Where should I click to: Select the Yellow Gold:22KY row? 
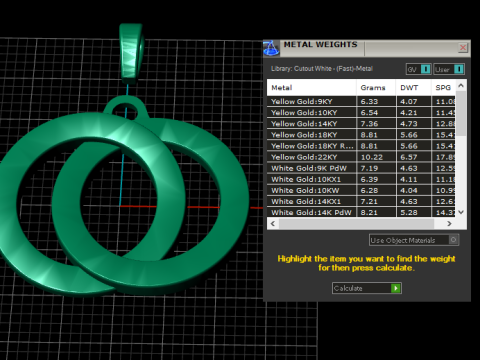361,157
